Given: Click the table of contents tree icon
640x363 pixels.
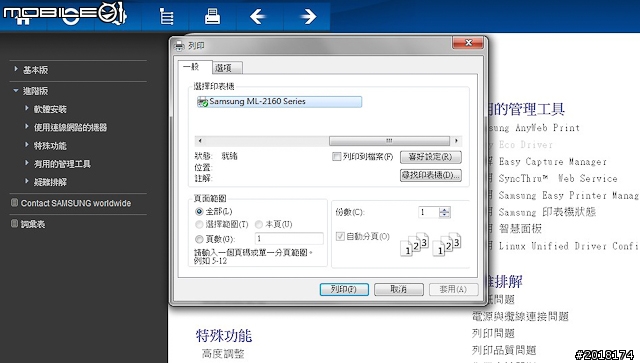Looking at the screenshot, I should point(166,17).
